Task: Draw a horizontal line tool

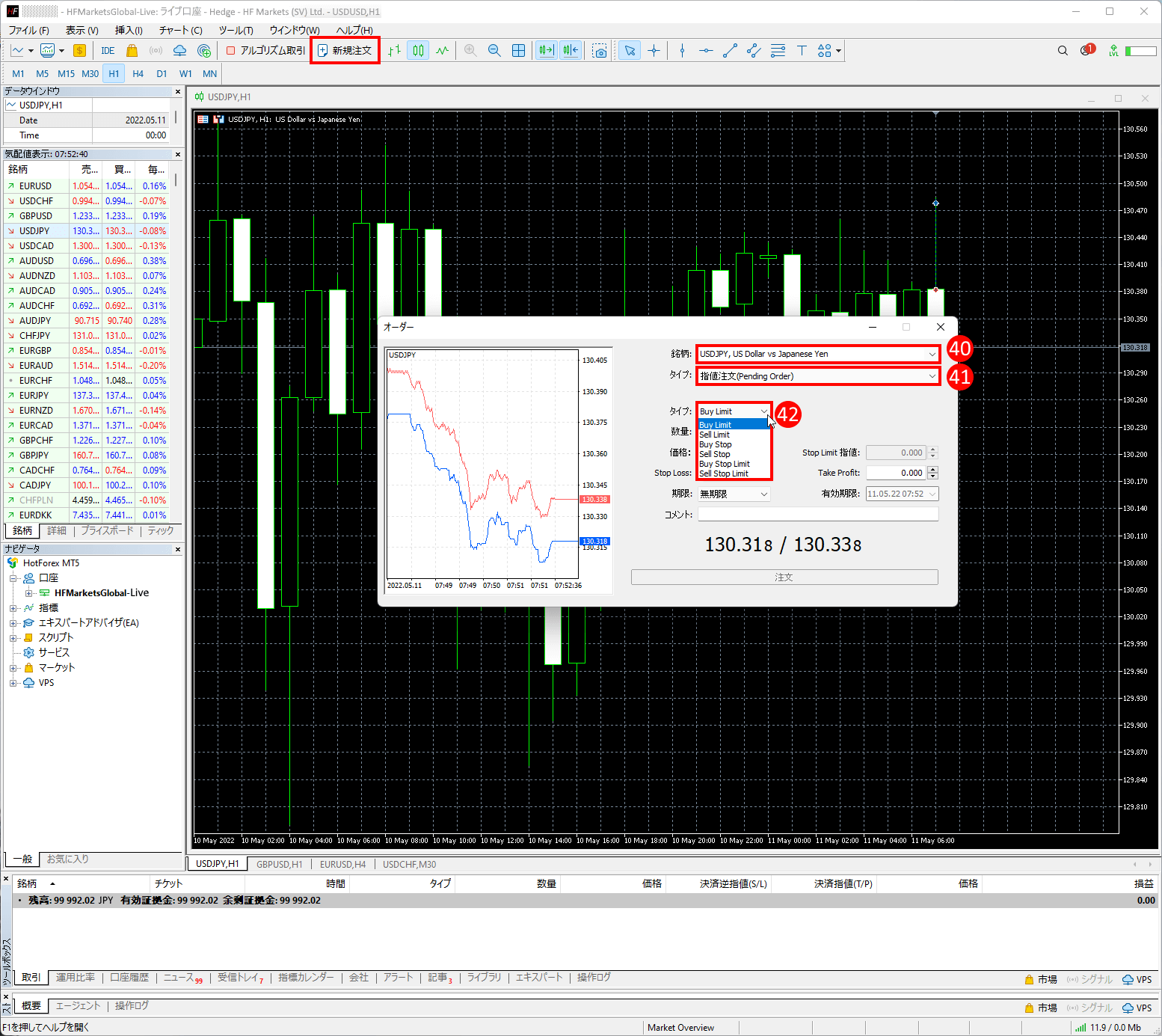Action: coord(706,51)
